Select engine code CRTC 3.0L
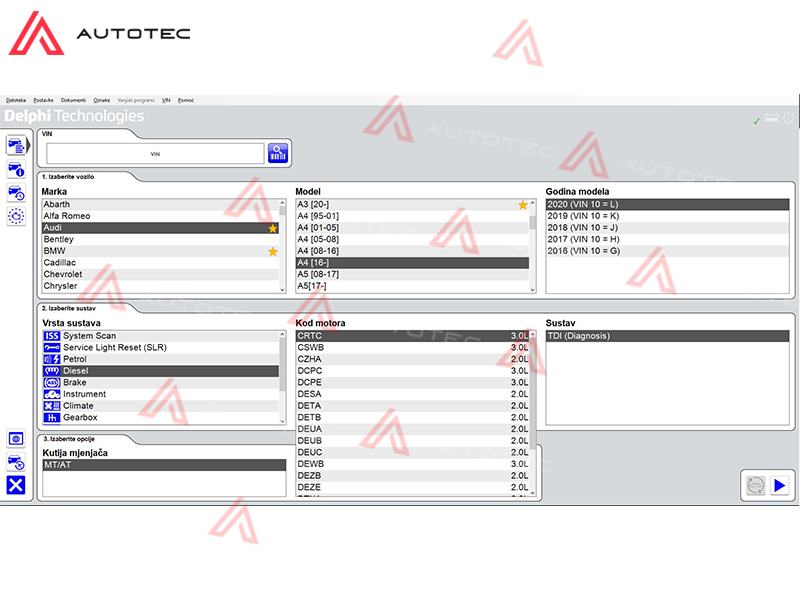This screenshot has width=800, height=600. (x=412, y=336)
